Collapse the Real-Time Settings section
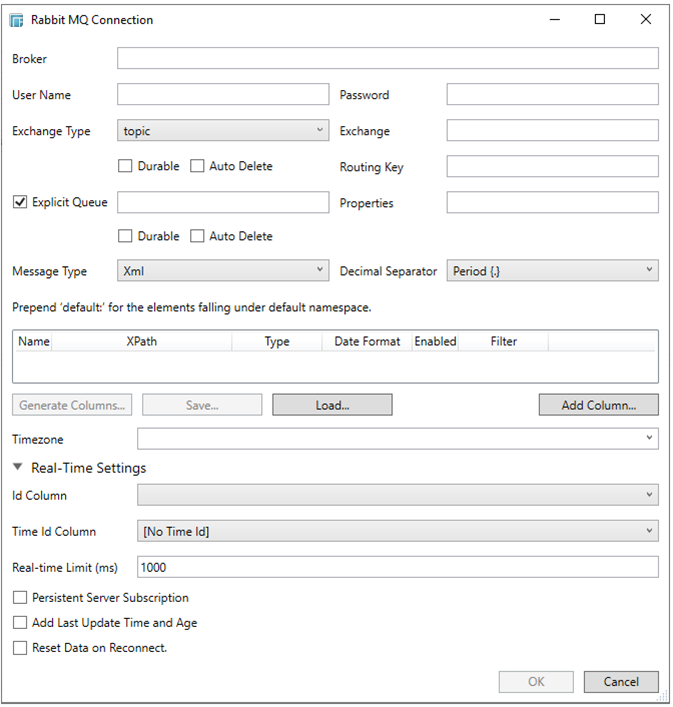The width and height of the screenshot is (673, 707). coord(18,468)
